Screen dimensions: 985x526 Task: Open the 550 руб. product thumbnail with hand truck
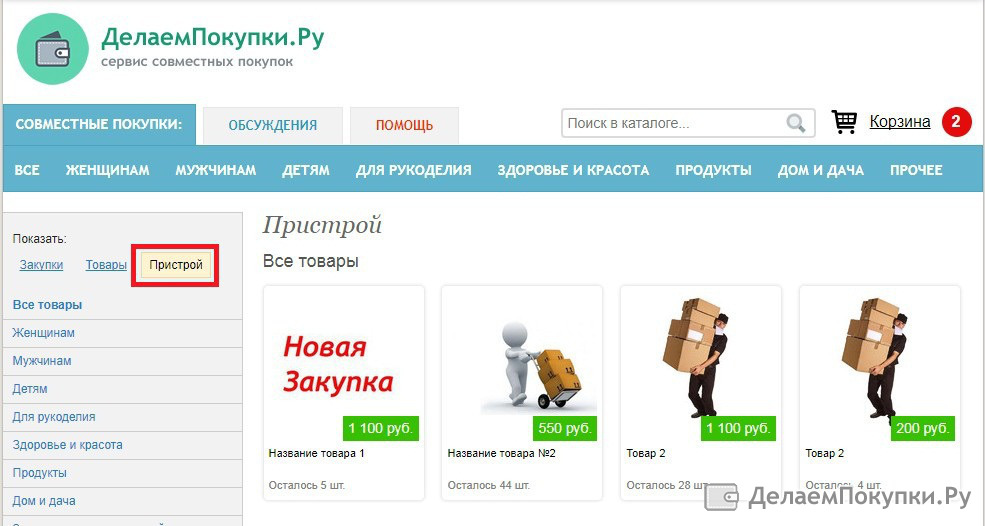tap(522, 363)
